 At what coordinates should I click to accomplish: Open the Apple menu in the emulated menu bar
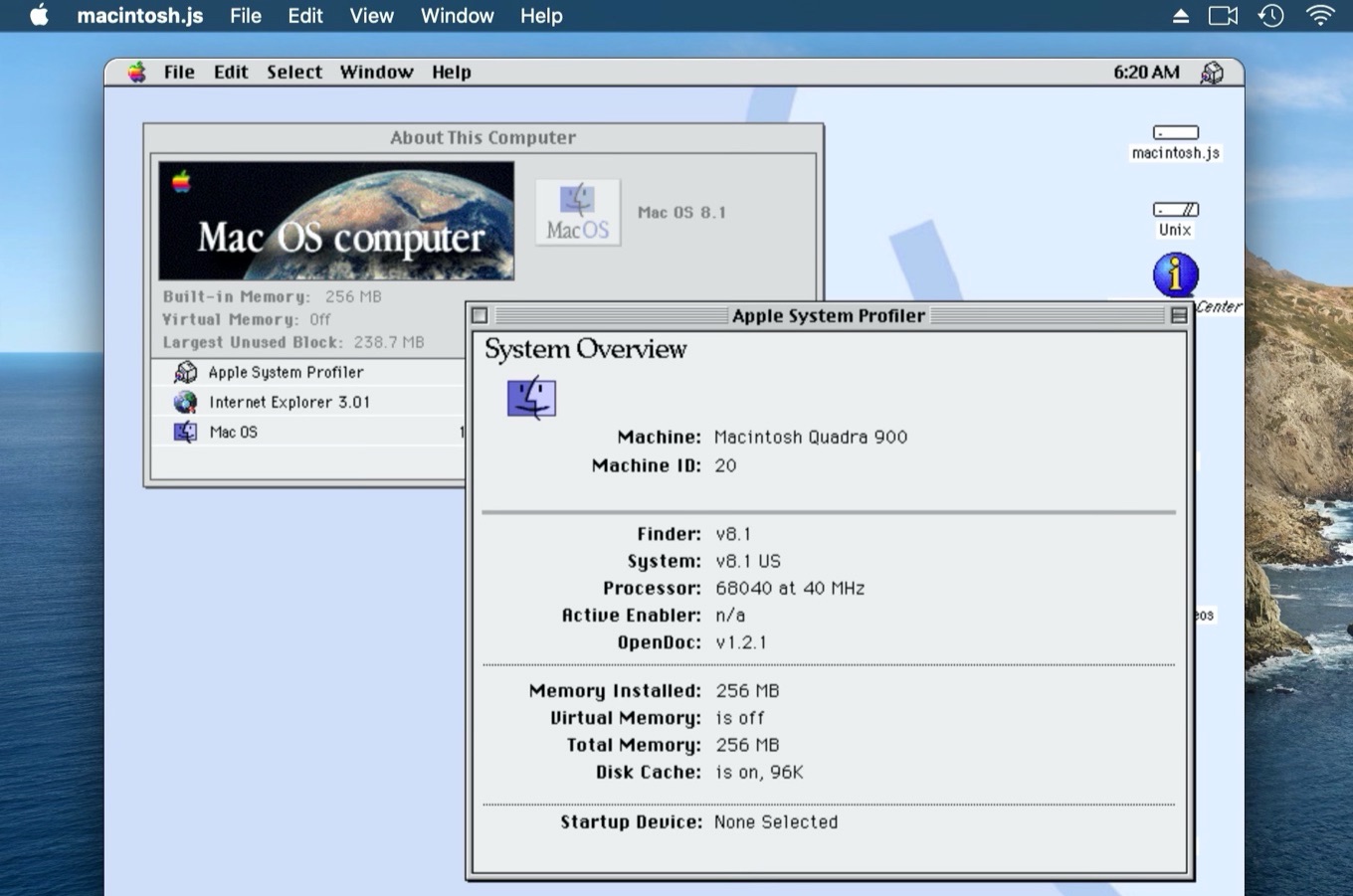point(134,72)
